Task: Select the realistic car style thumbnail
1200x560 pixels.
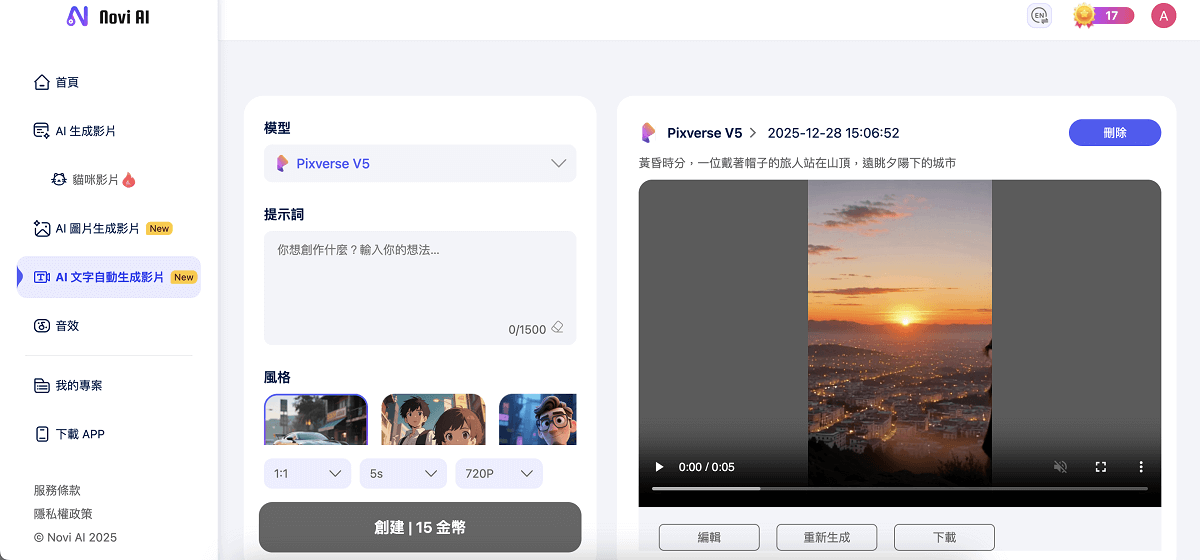Action: tap(316, 419)
